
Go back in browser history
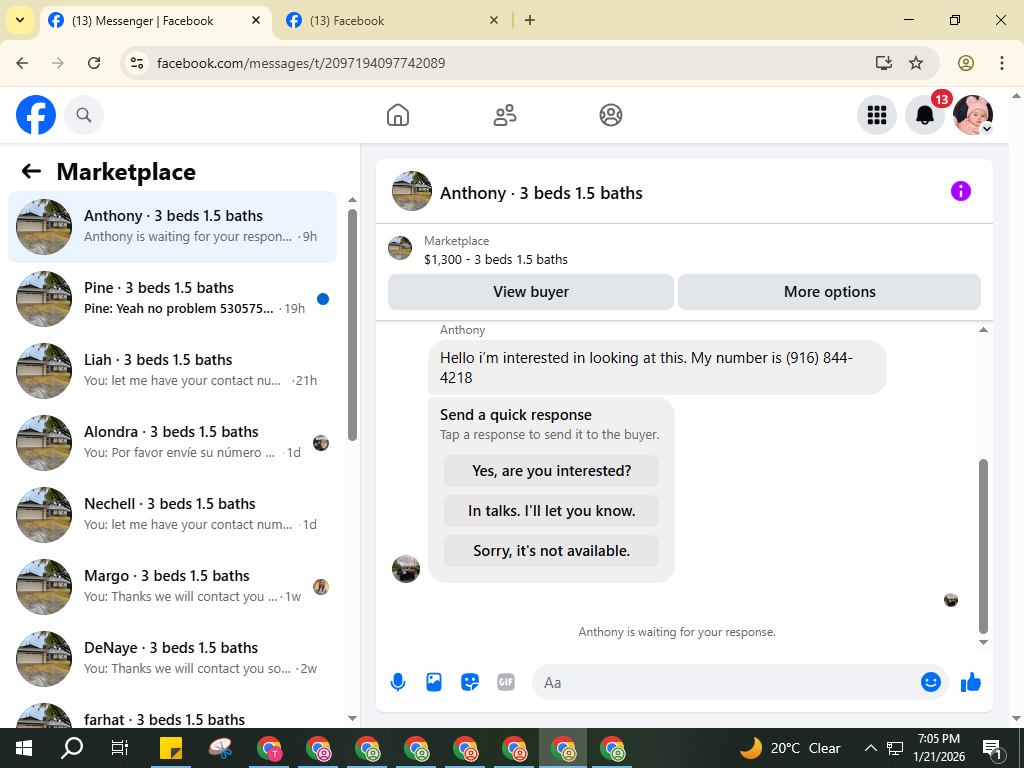[22, 63]
